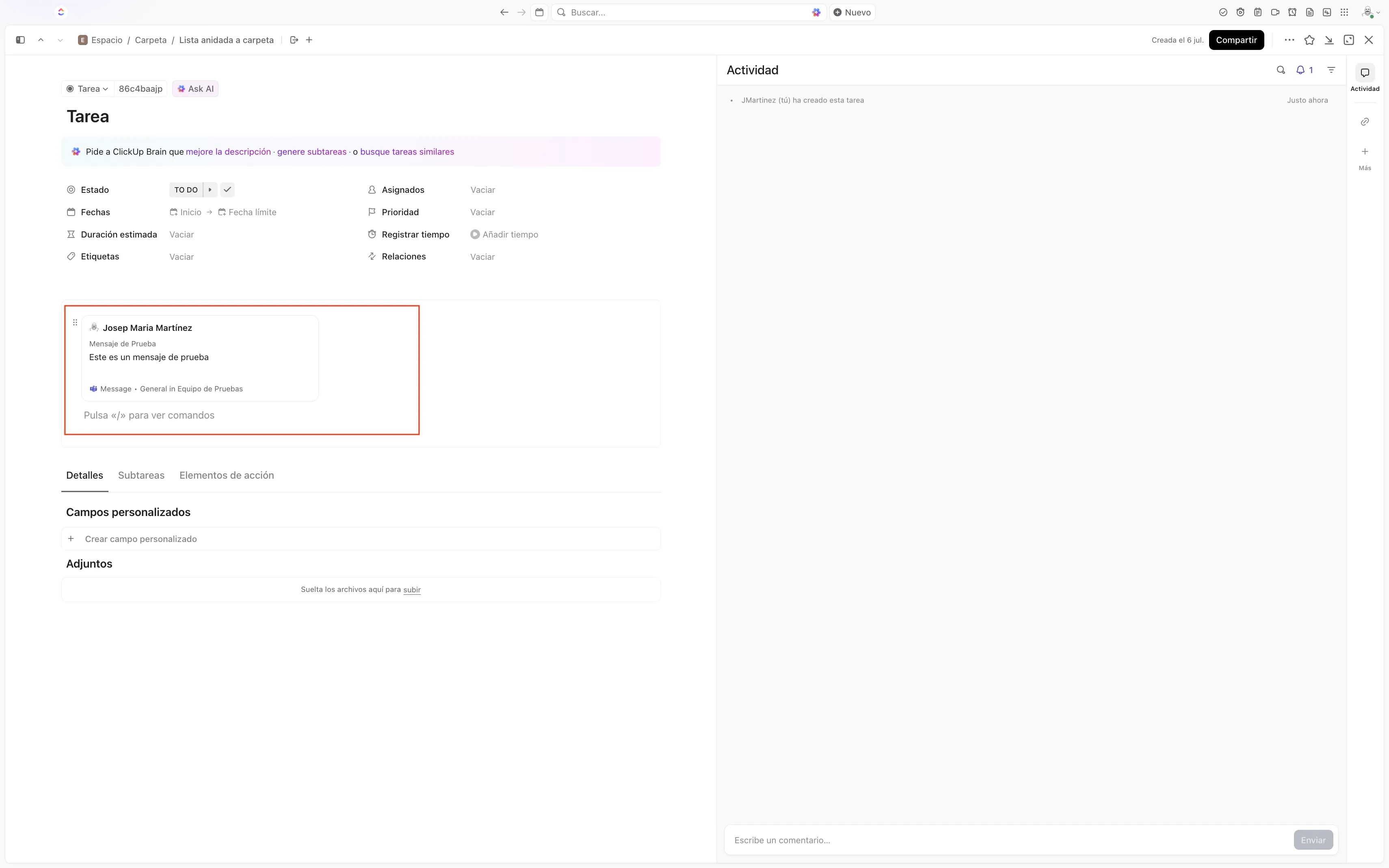The width and height of the screenshot is (1389, 868).
Task: Click the move task icon beside breadcrumb
Action: pyautogui.click(x=294, y=40)
